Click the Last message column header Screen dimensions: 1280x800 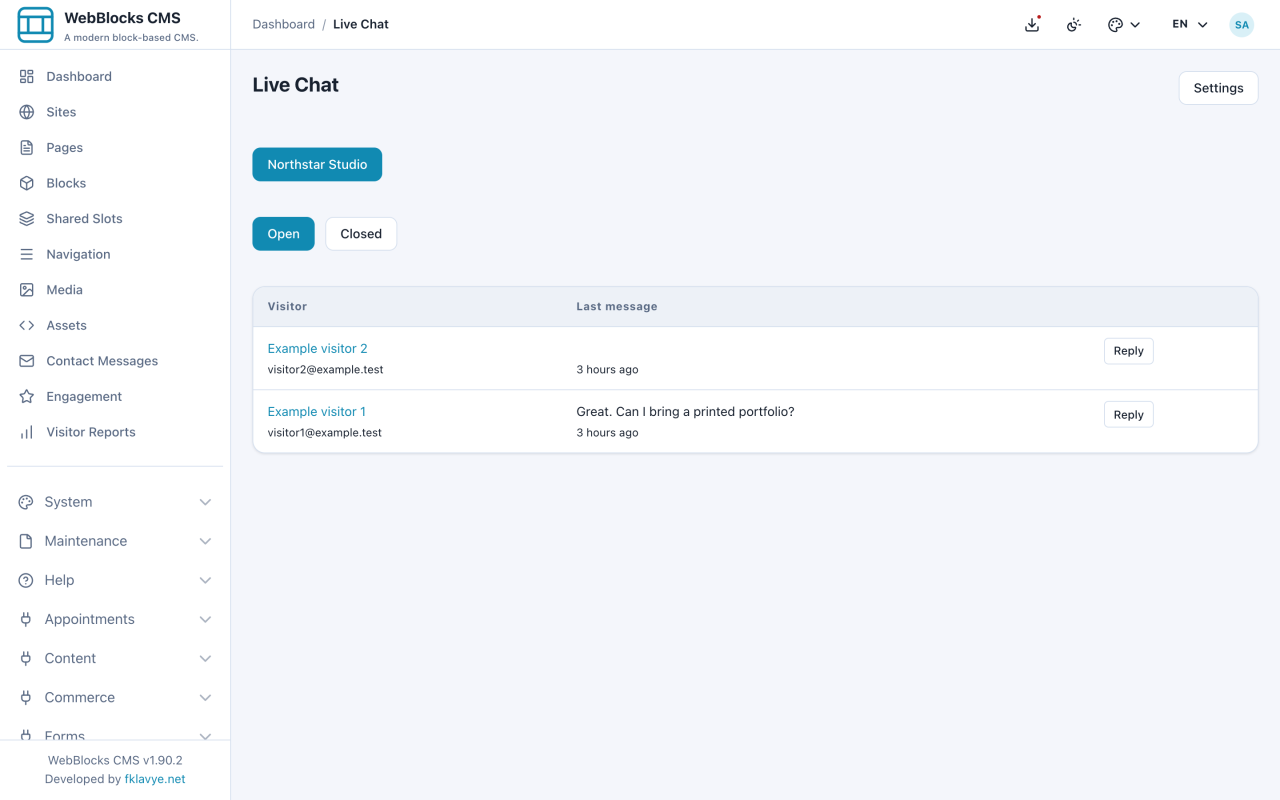[x=616, y=306]
